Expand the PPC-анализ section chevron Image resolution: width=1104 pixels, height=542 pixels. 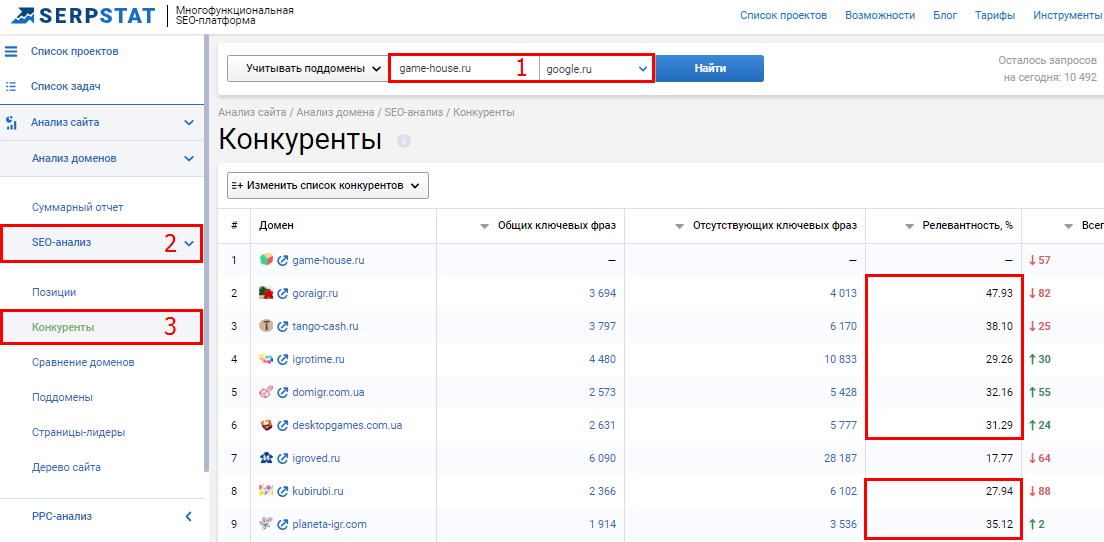click(189, 517)
